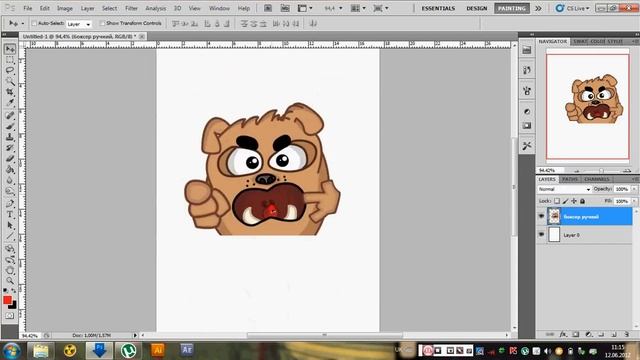Select the Clone Stamp tool
Image resolution: width=640 pixels, height=360 pixels.
pyautogui.click(x=10, y=137)
